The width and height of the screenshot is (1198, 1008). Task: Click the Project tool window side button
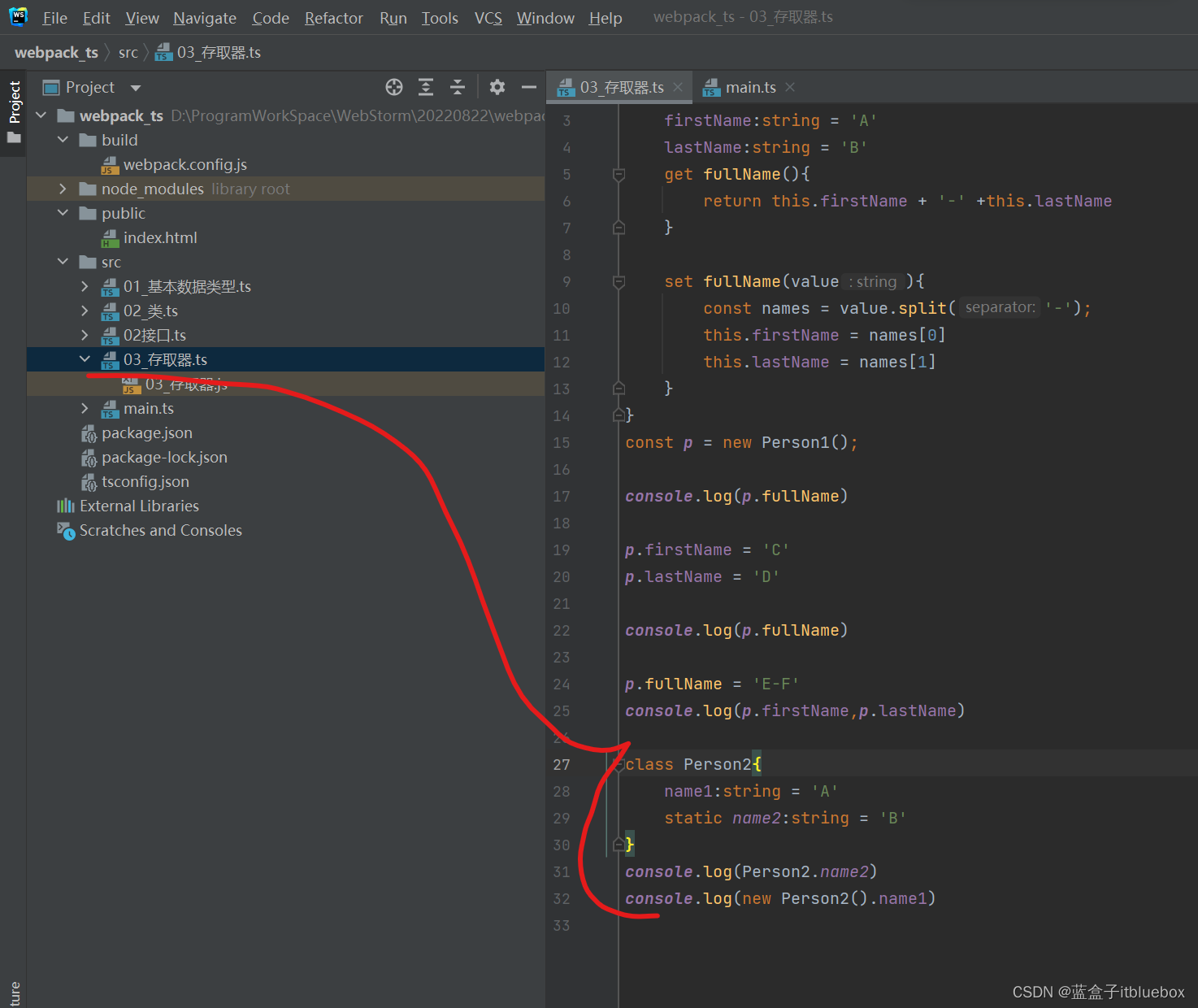[14, 111]
